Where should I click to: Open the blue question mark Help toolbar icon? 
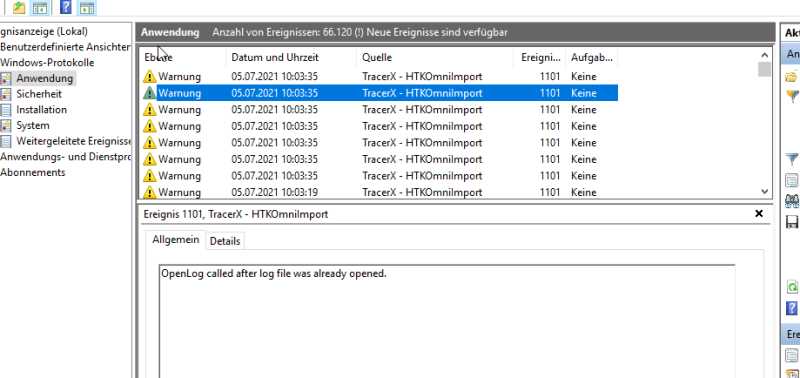click(66, 7)
